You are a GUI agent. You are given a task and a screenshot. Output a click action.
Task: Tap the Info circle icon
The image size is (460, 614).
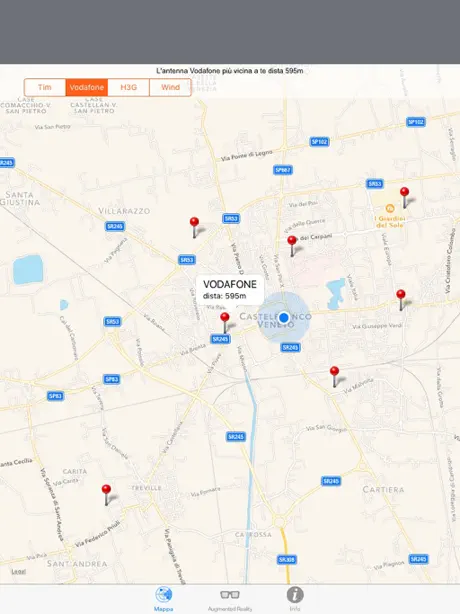pyautogui.click(x=295, y=594)
